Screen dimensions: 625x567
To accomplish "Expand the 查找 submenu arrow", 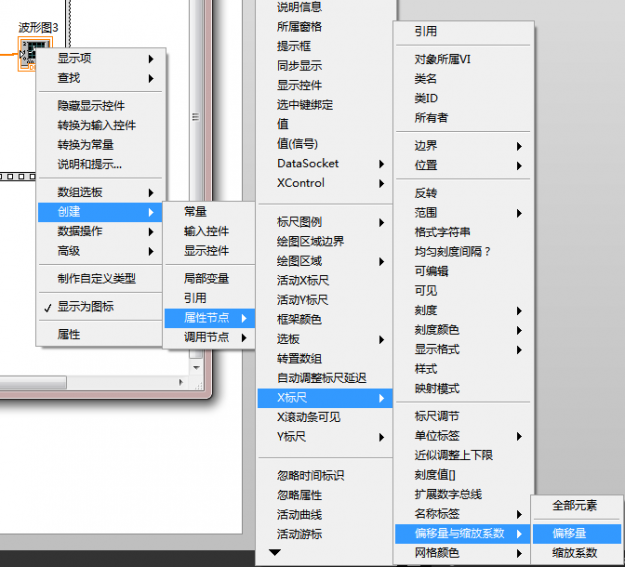I will 151,78.
